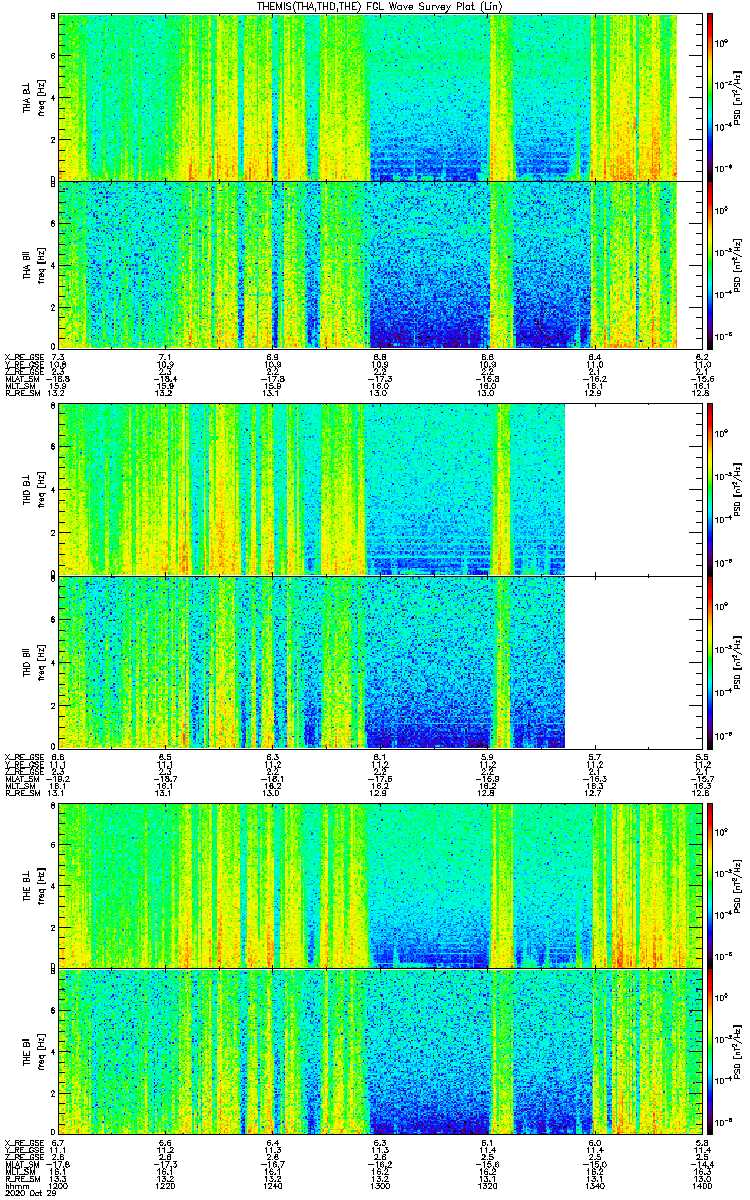Click the blank data gap in THD B⊥ panel
Viewport: 750px width, 1200px height.
tap(633, 489)
